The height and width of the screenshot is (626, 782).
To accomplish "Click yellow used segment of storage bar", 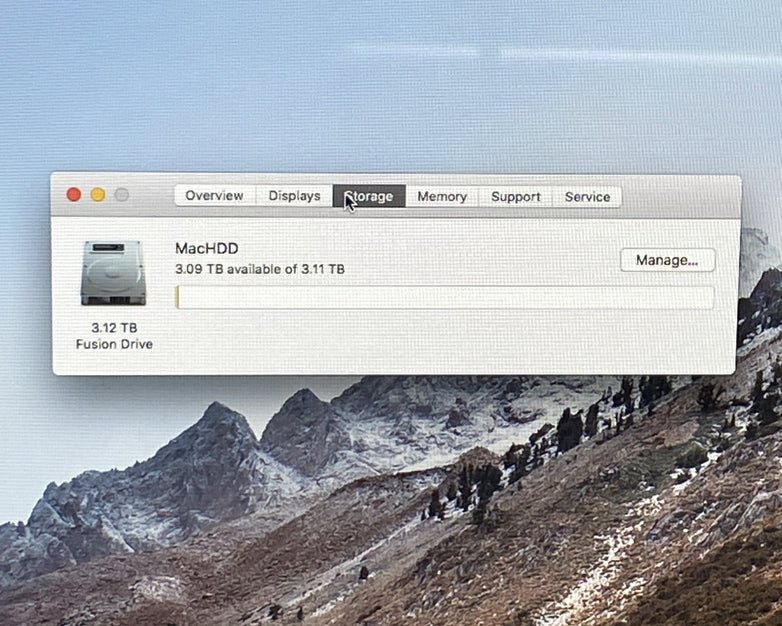I will tap(178, 297).
